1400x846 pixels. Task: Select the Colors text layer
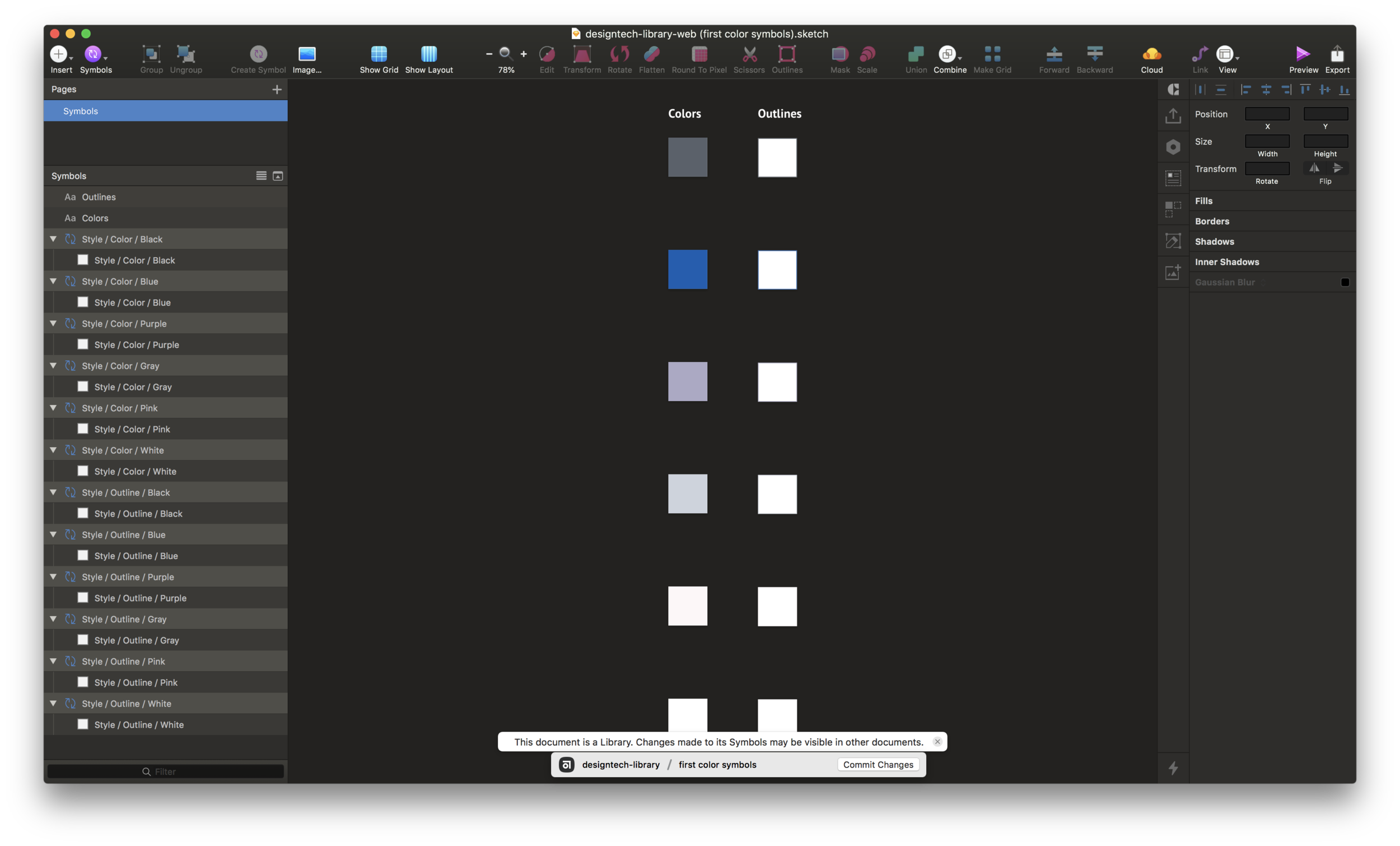pyautogui.click(x=165, y=218)
